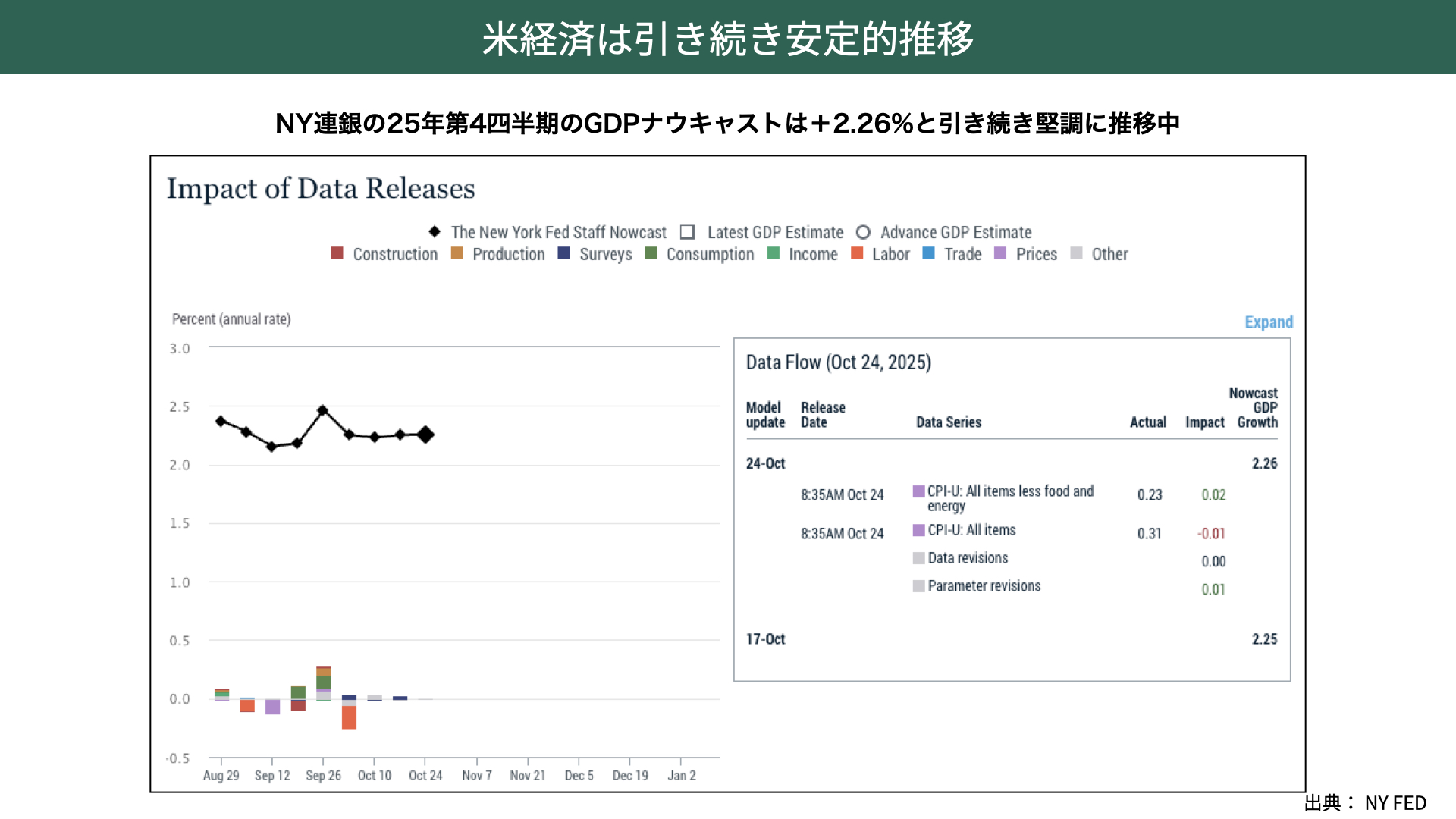1456x819 pixels.
Task: Select Parameter revisions row in Data Flow
Action: (984, 586)
